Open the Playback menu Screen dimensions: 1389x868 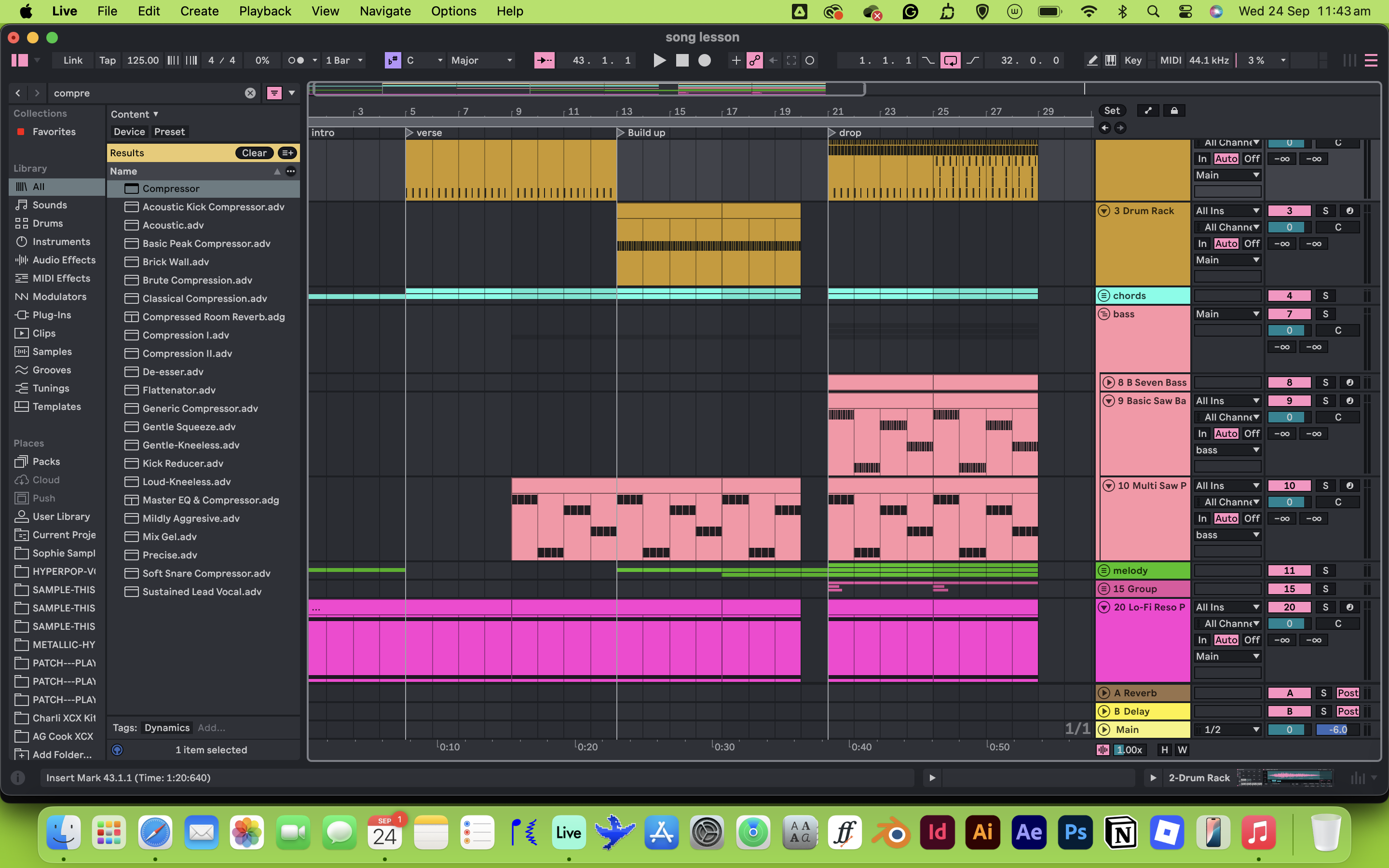265,11
